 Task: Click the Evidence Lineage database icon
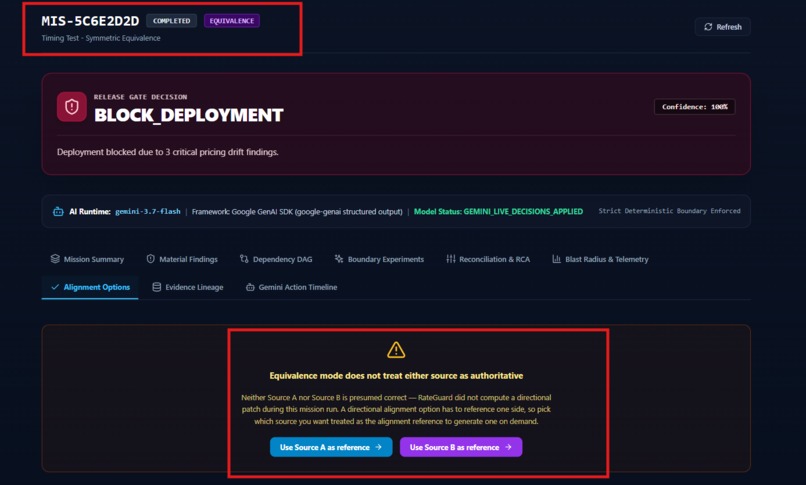click(x=157, y=287)
